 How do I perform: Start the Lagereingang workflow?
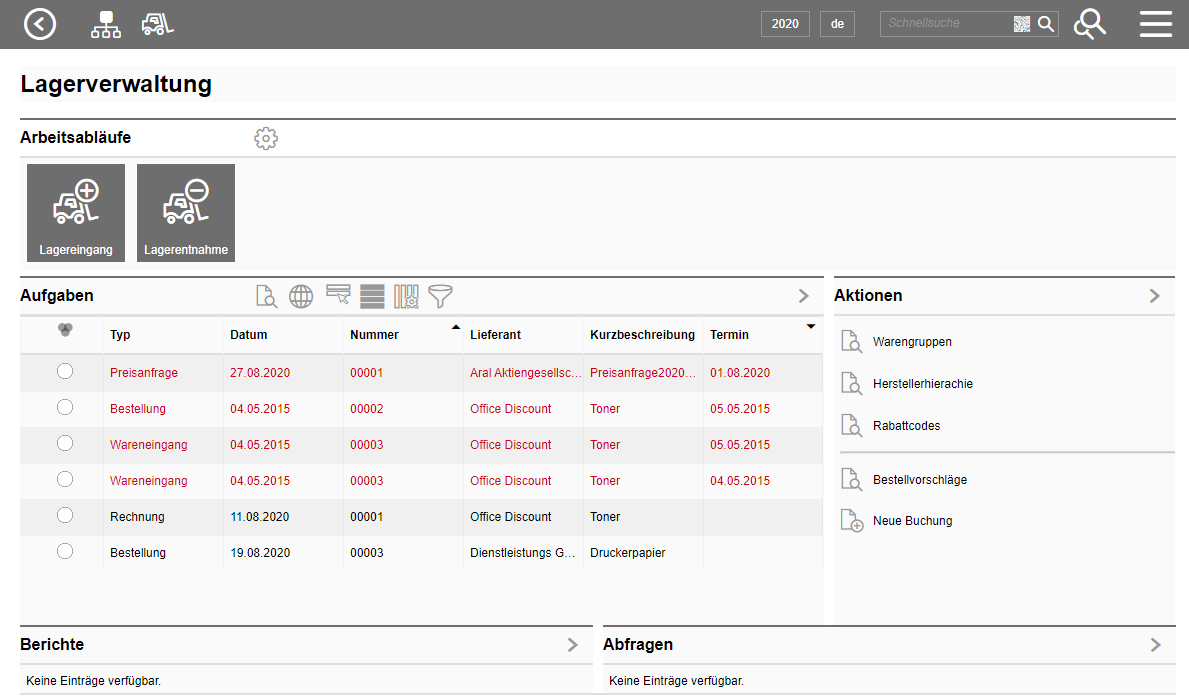(76, 212)
